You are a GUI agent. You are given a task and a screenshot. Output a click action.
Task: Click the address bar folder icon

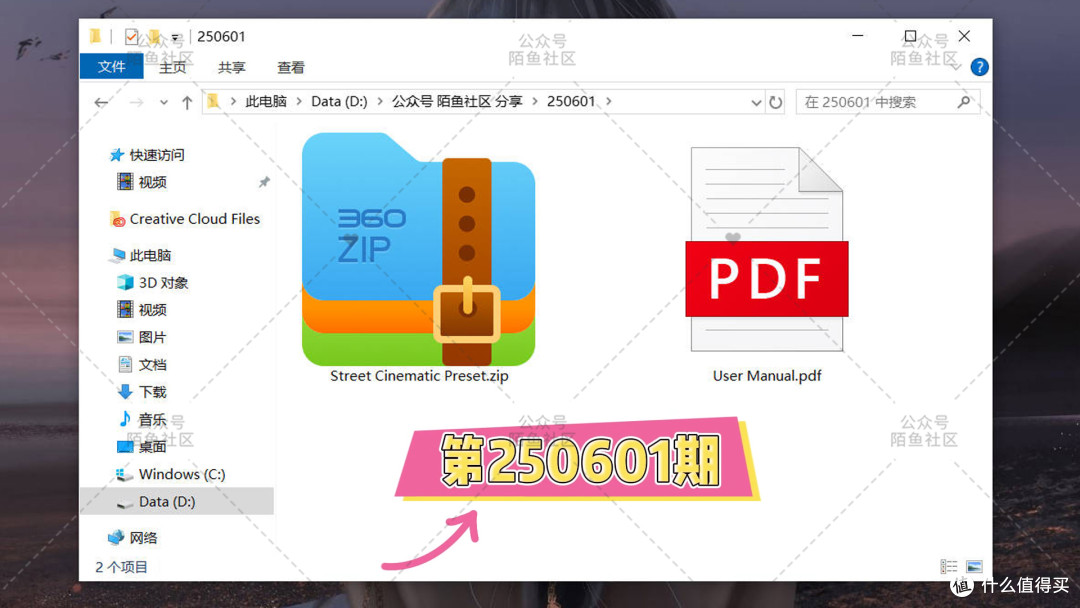214,101
